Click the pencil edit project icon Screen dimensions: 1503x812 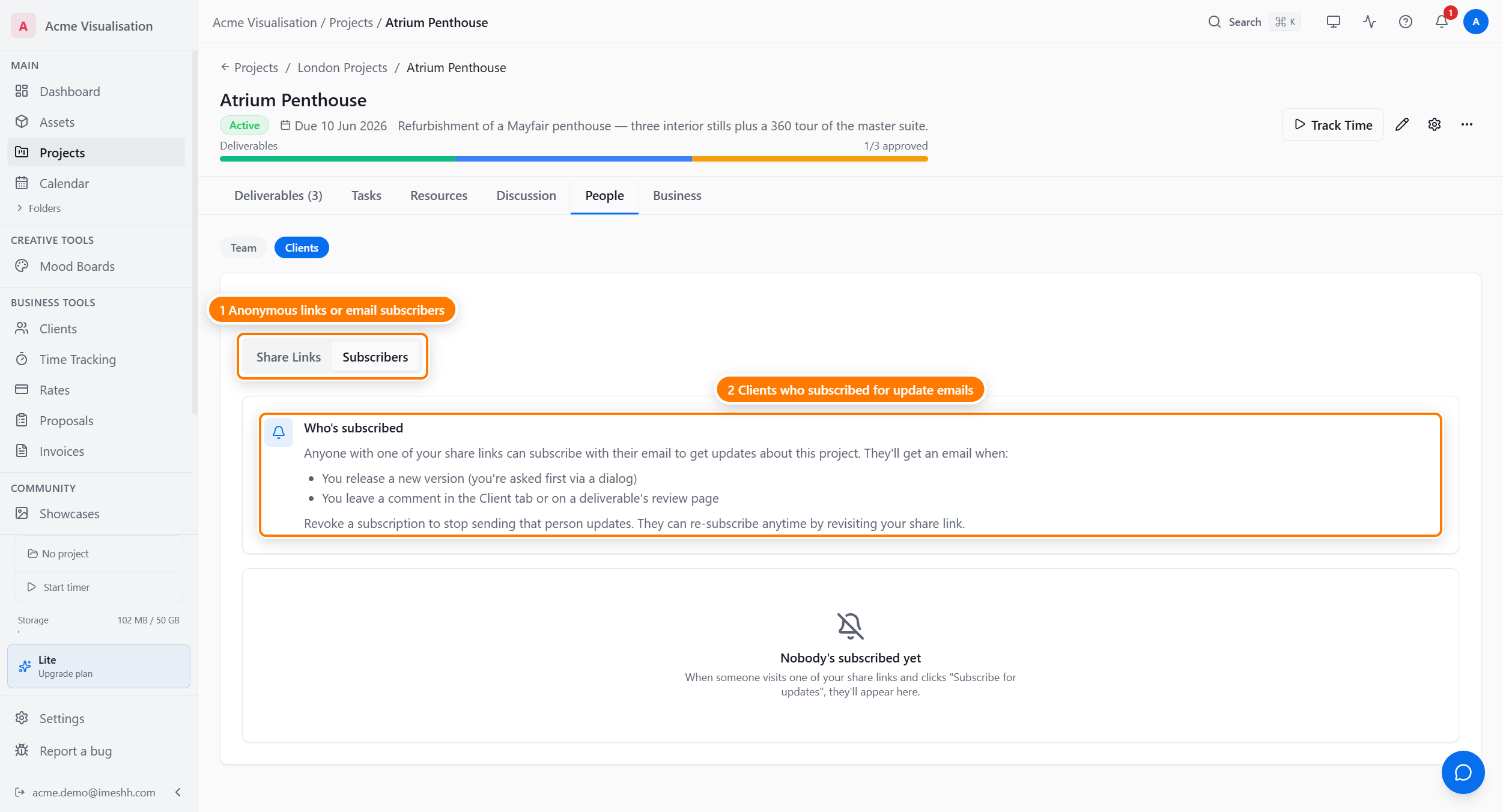1402,124
